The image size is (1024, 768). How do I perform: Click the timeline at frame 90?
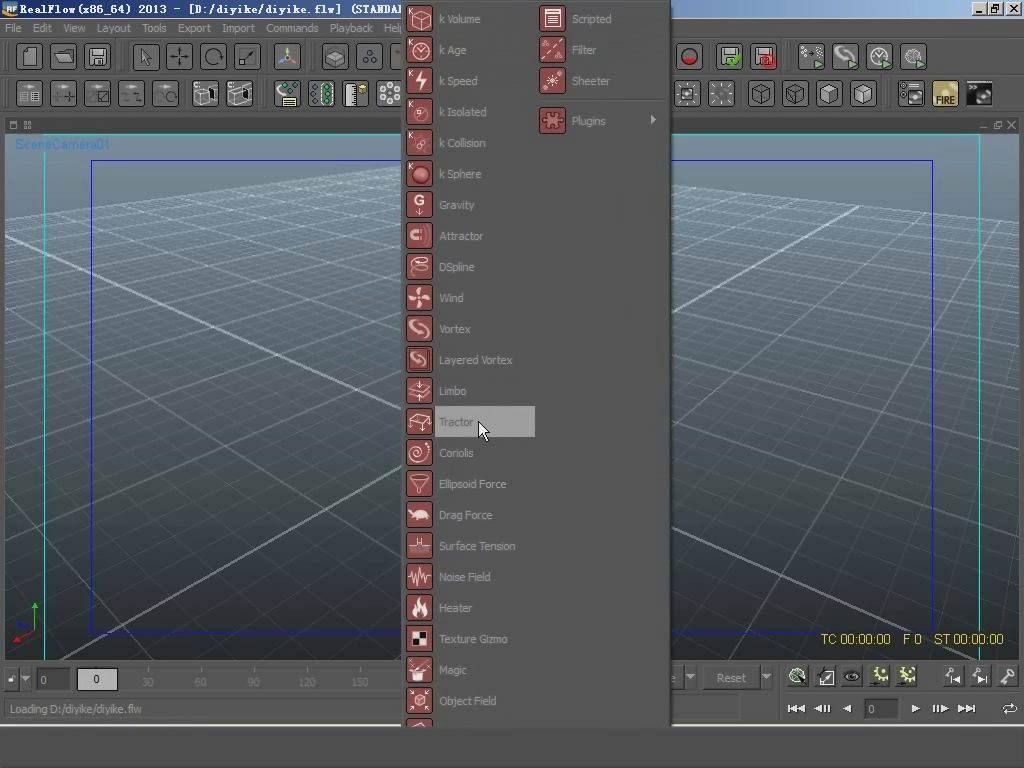[x=253, y=681]
